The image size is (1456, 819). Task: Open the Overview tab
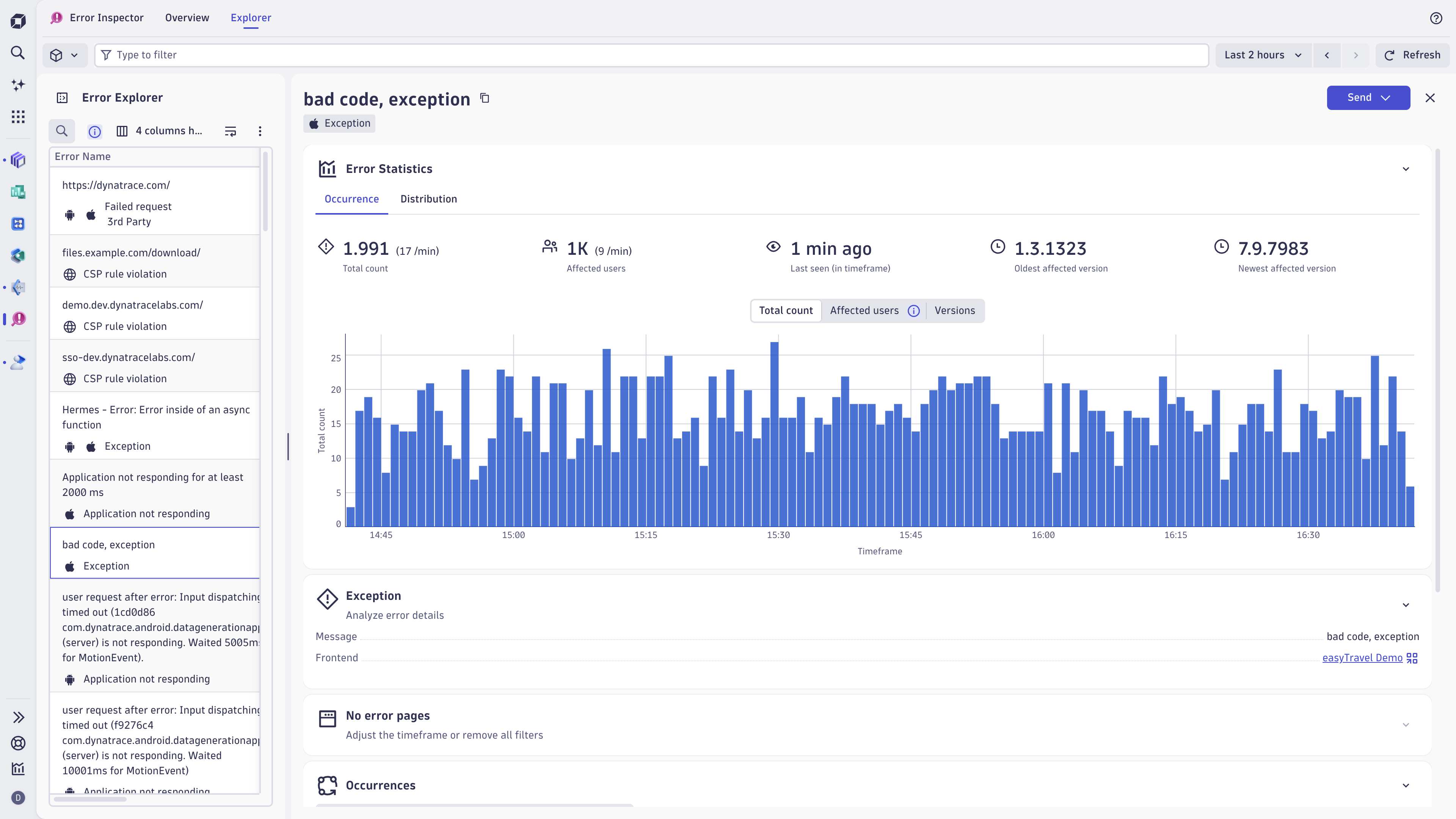pyautogui.click(x=187, y=17)
